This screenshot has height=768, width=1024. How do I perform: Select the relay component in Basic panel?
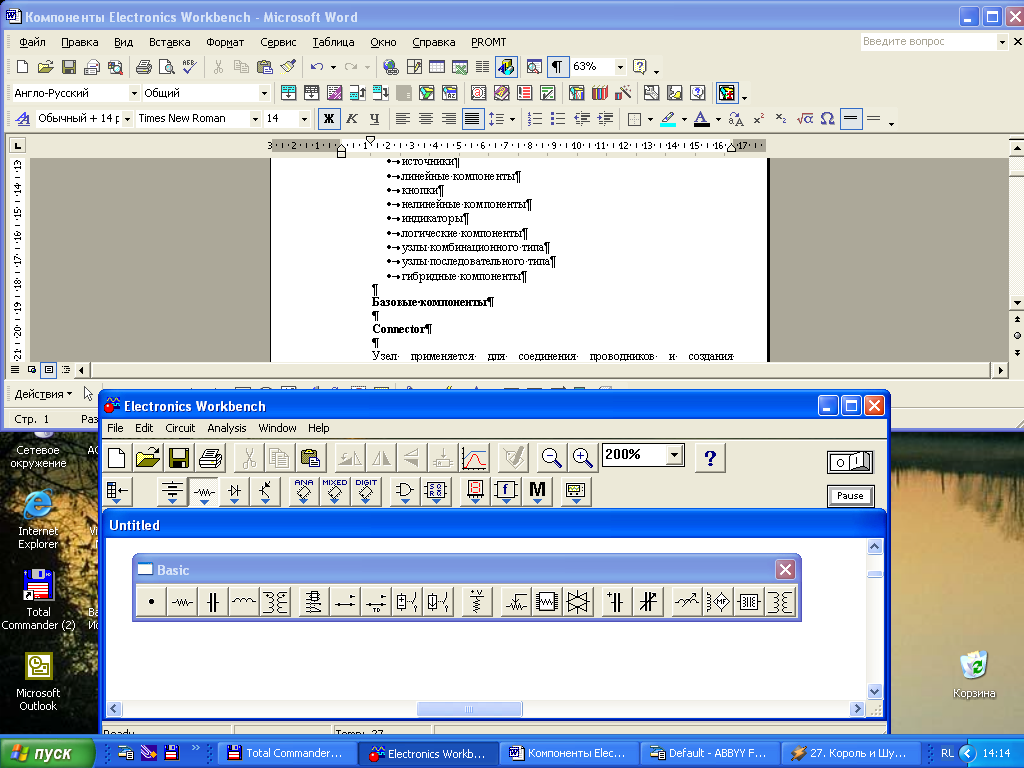(x=314, y=602)
